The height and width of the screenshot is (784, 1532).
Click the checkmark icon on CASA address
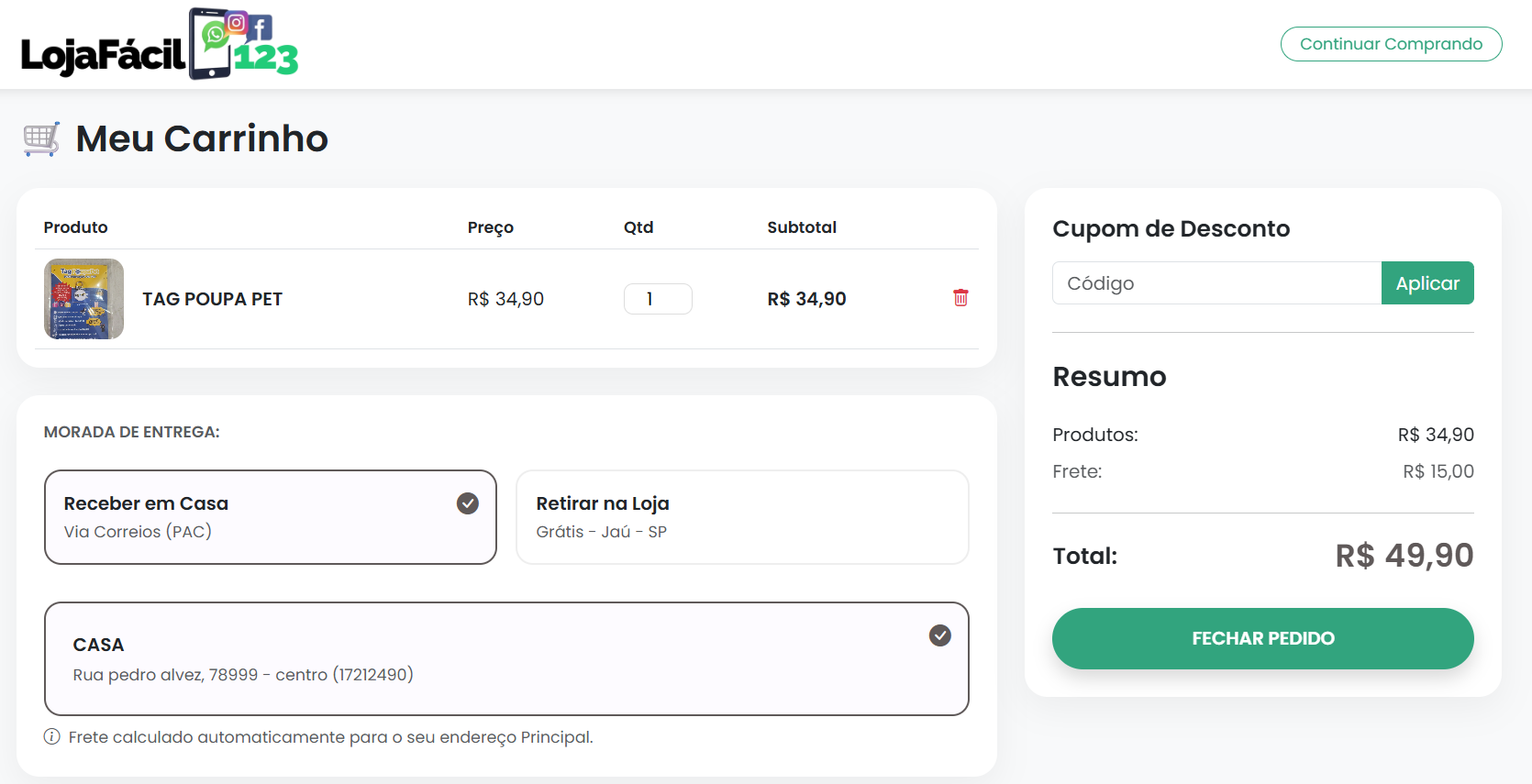(x=939, y=635)
